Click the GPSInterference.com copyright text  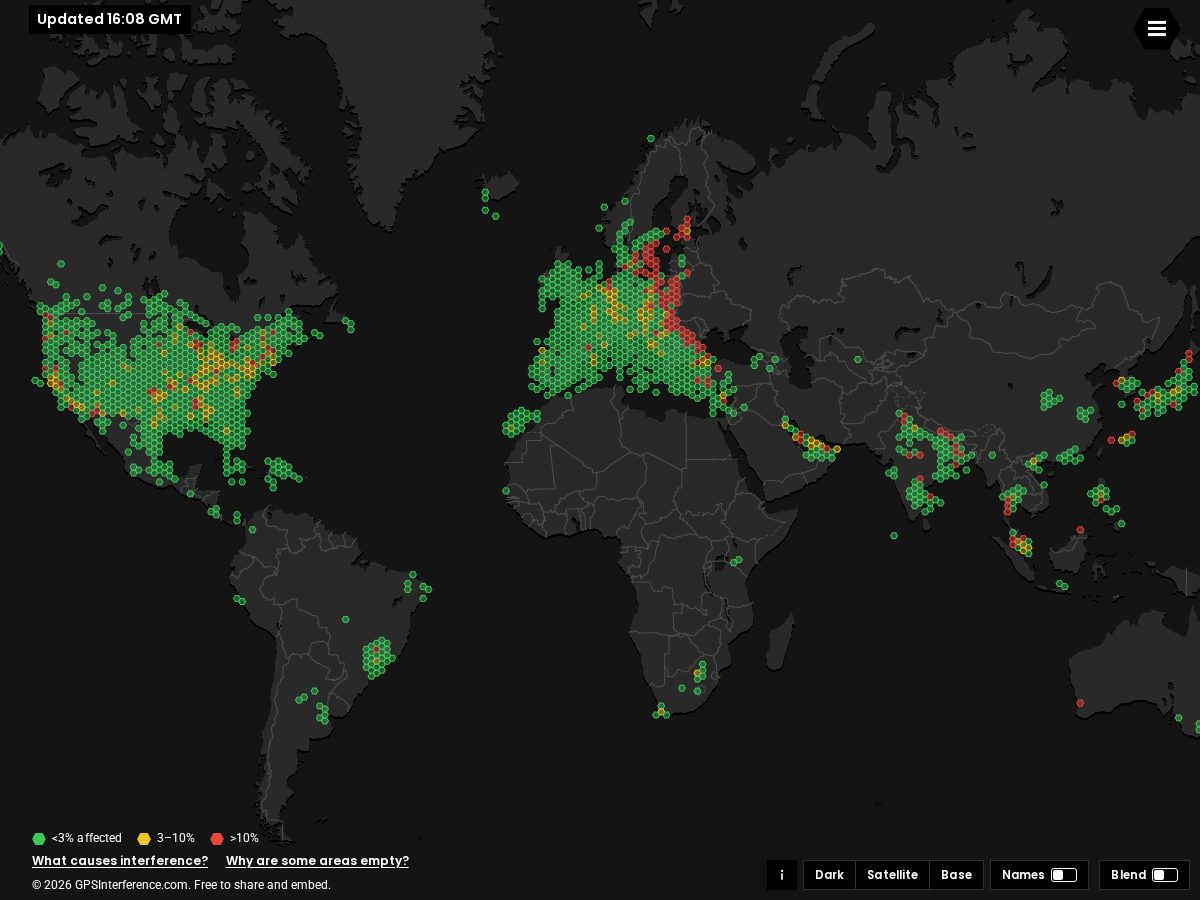[x=181, y=885]
